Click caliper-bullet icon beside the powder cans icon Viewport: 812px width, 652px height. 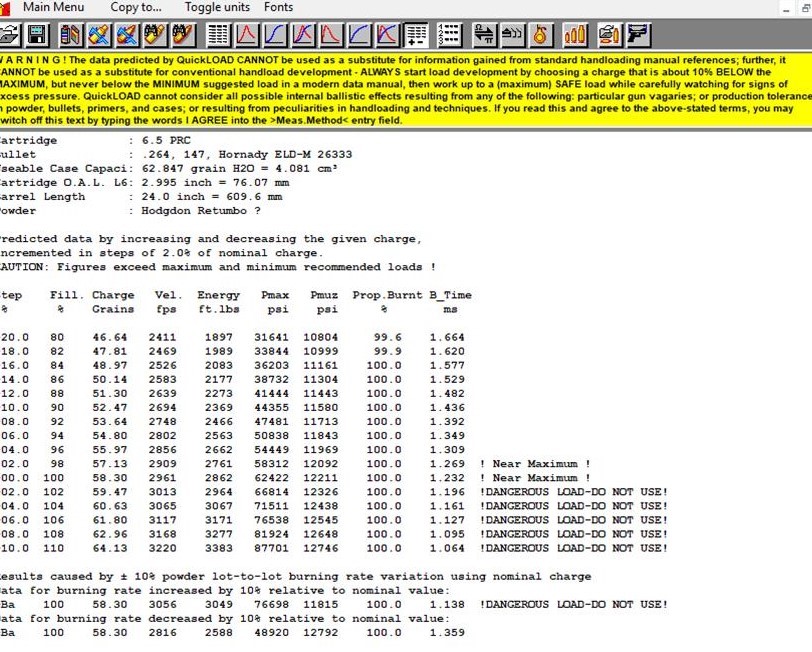pos(99,35)
